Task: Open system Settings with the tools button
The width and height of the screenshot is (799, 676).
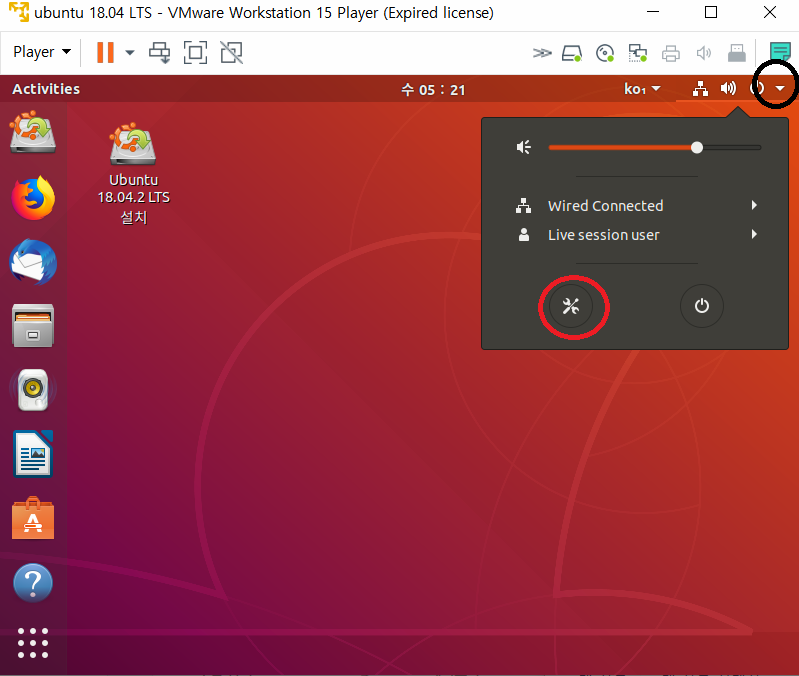Action: (571, 306)
